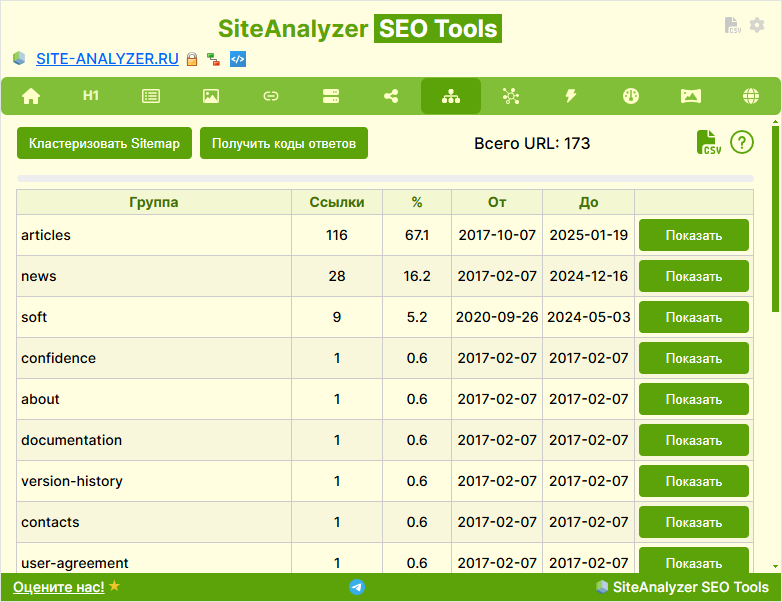The height and width of the screenshot is (602, 782).
Task: Click Показать for the contacts group
Action: tap(694, 522)
